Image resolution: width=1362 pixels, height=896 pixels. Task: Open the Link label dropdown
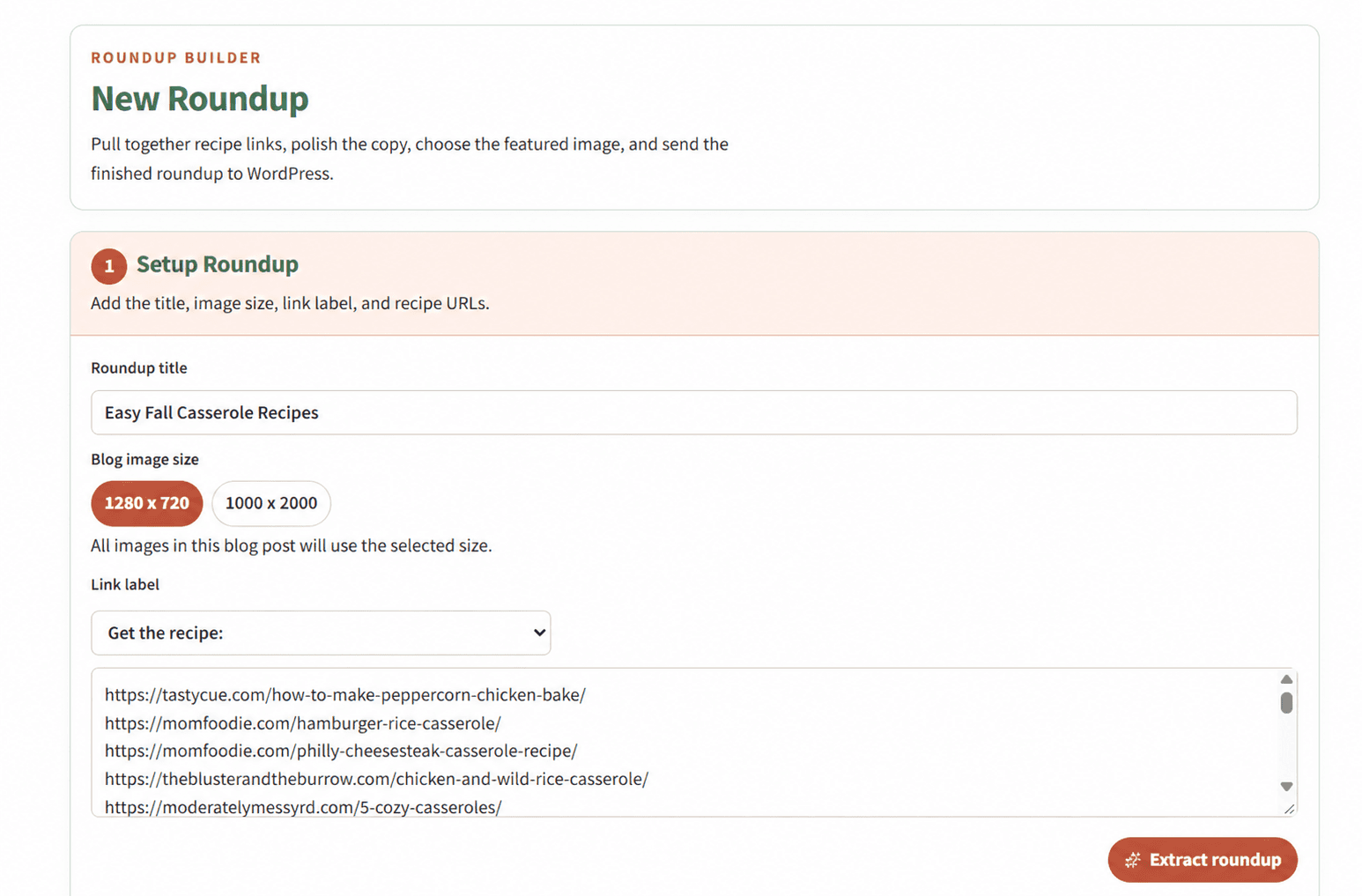point(321,633)
